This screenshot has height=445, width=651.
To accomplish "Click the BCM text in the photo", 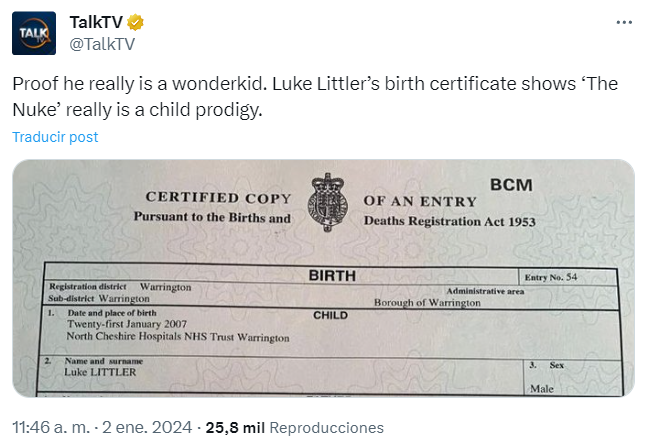I will (511, 185).
